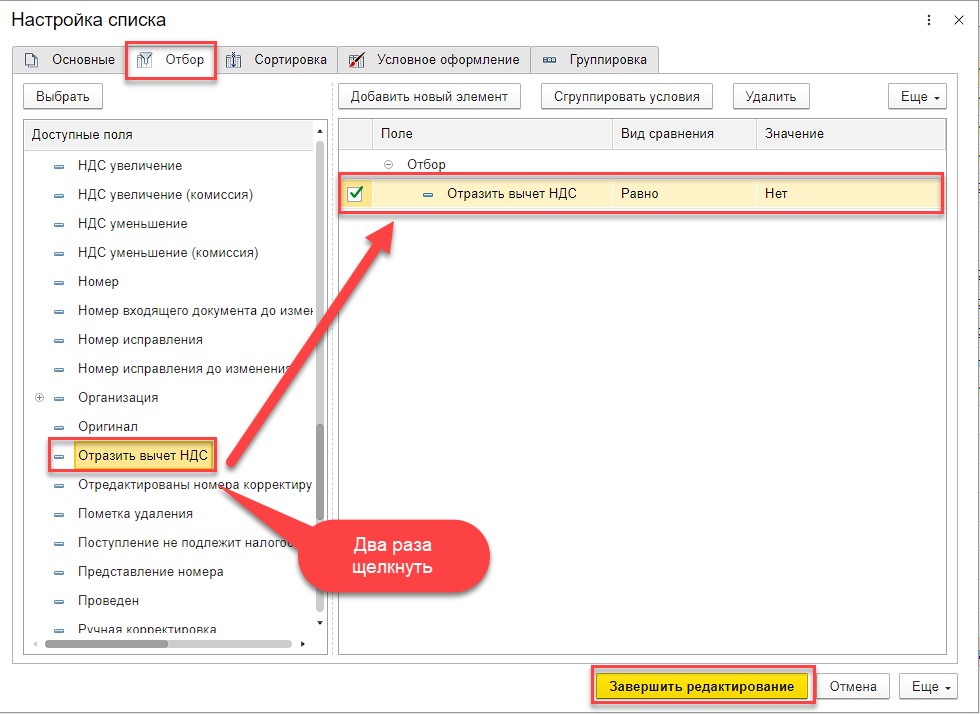The image size is (980, 714).
Task: Expand the Организация field node
Action: pos(39,398)
